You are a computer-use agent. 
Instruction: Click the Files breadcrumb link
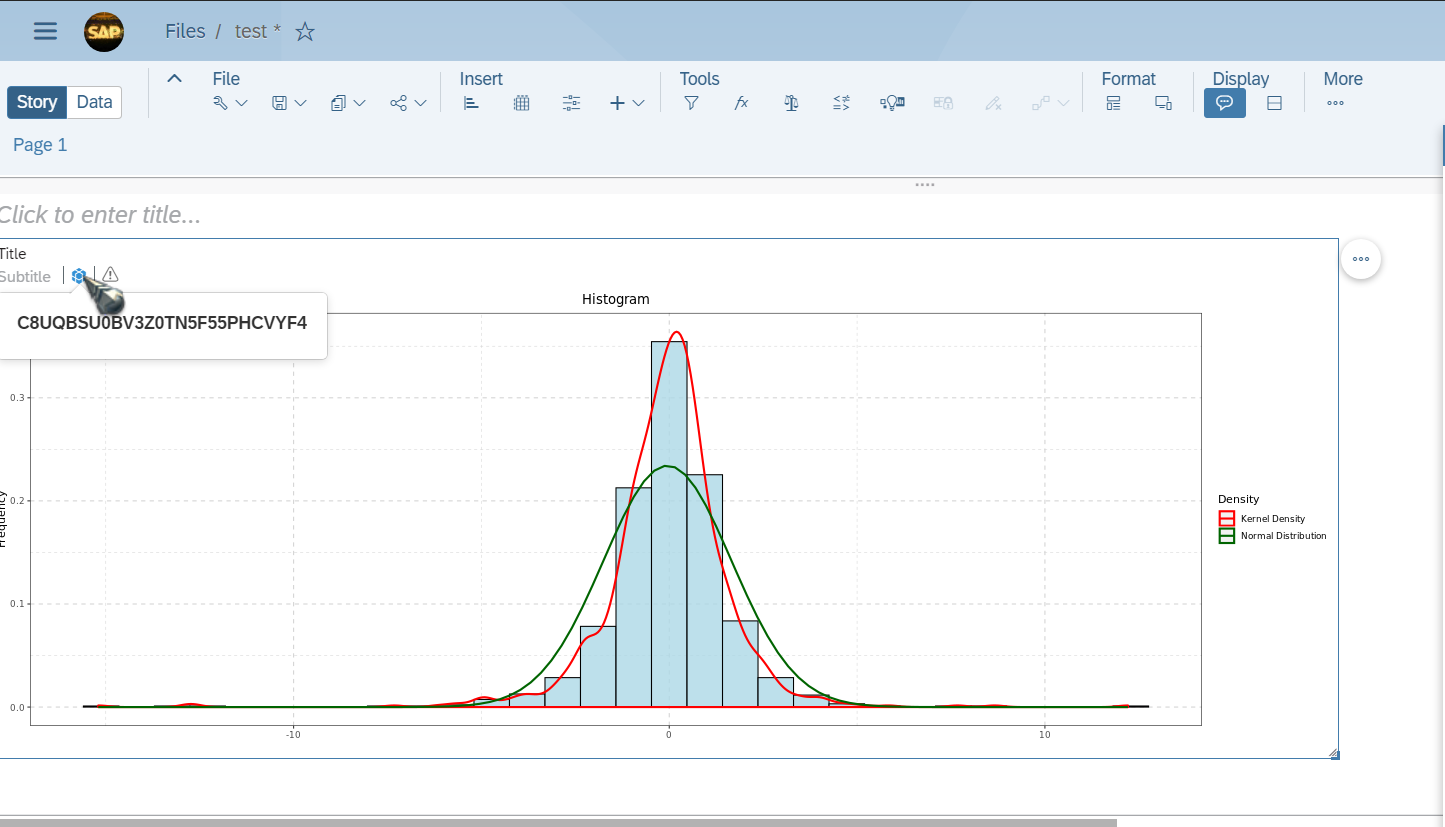tap(185, 31)
